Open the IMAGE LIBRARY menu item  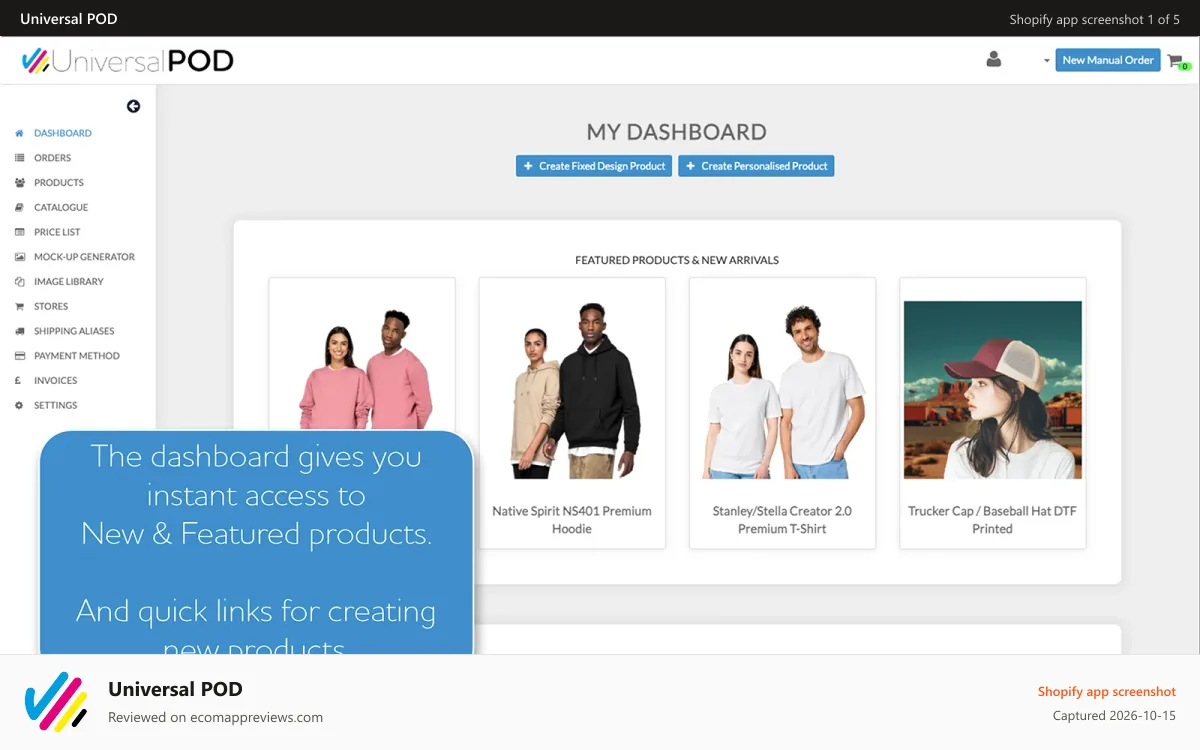69,282
